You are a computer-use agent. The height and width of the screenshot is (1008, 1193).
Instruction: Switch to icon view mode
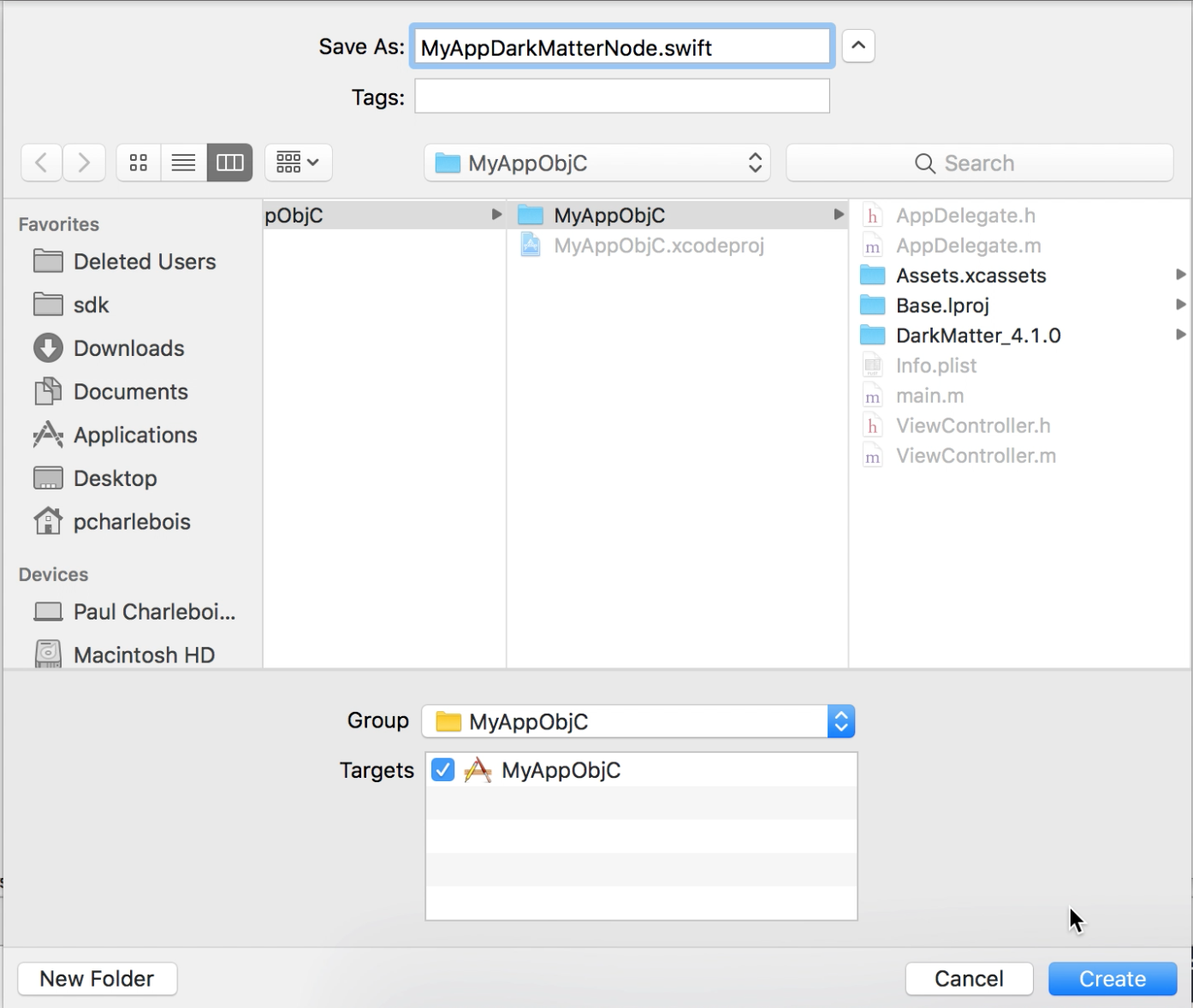coord(139,163)
